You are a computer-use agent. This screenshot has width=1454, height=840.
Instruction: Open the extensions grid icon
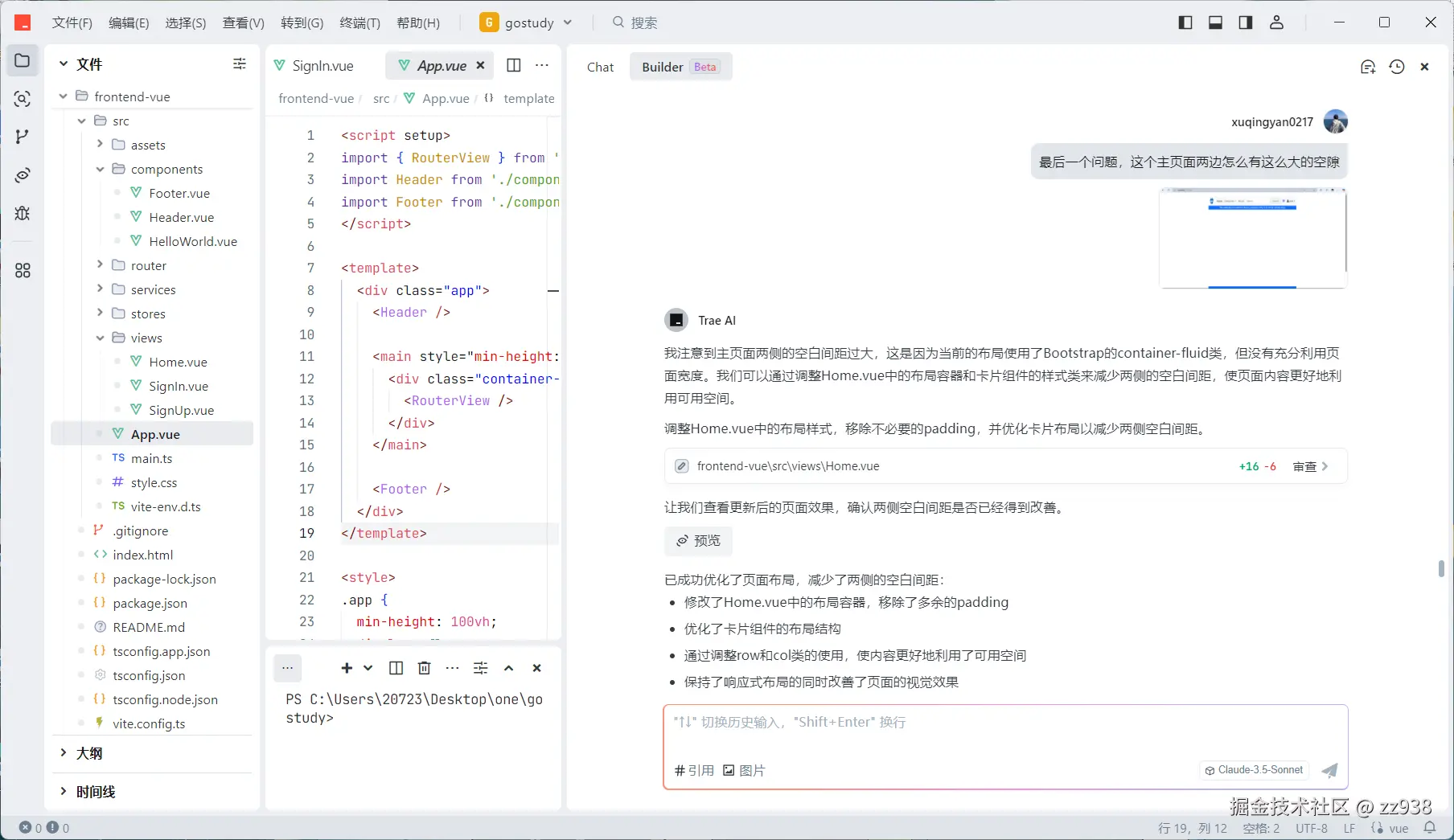(23, 271)
